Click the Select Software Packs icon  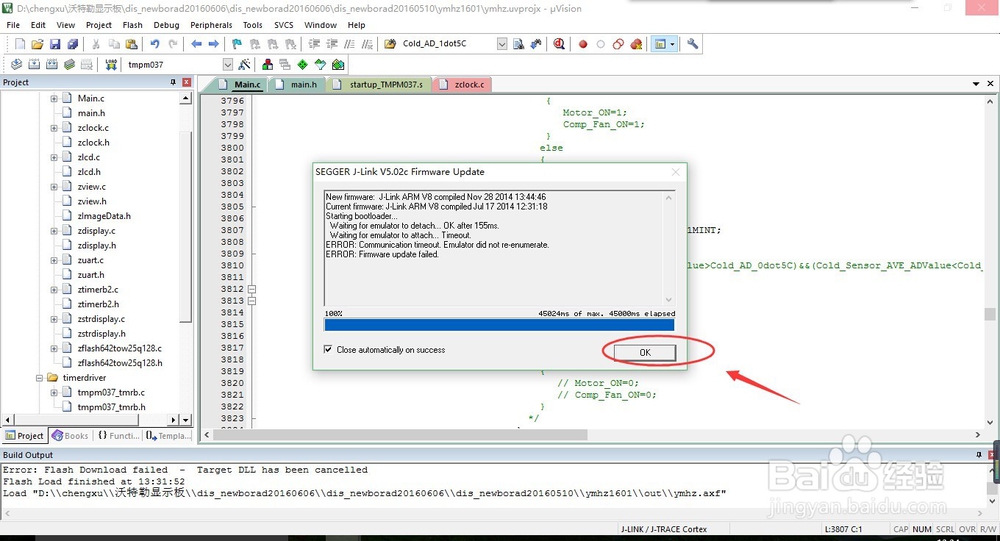click(x=320, y=64)
